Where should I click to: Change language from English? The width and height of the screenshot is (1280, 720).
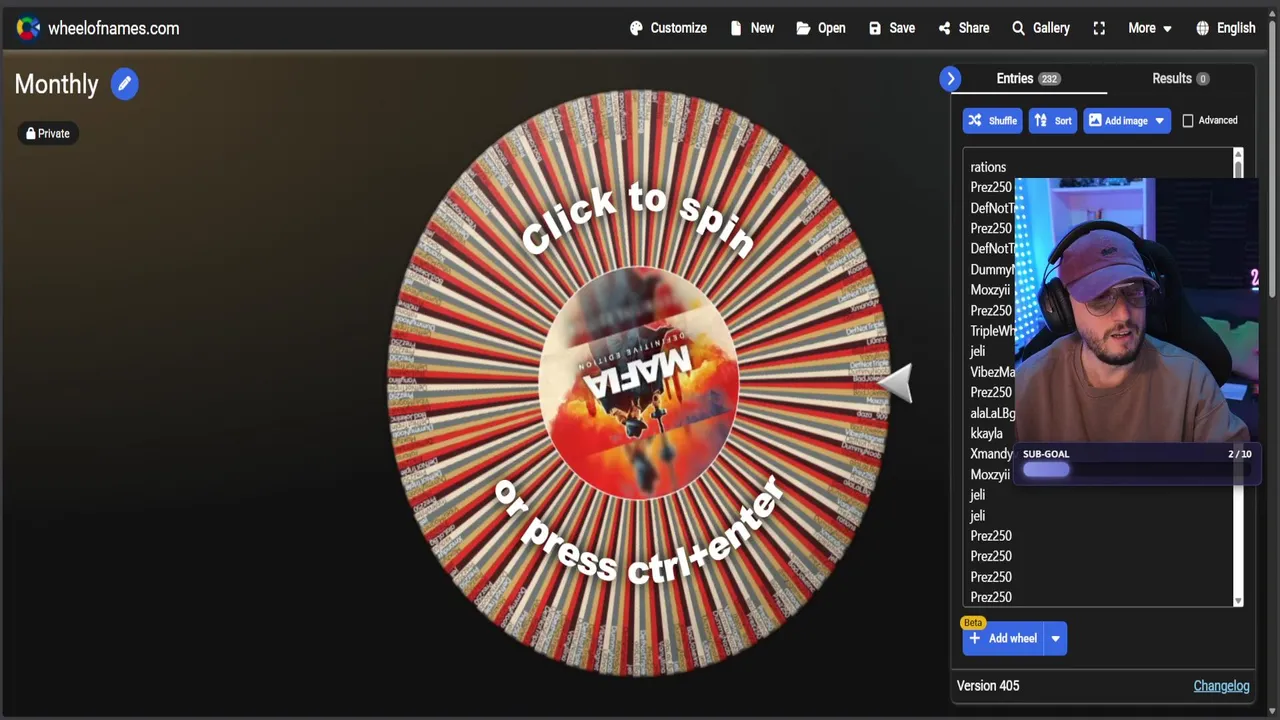(x=1225, y=28)
